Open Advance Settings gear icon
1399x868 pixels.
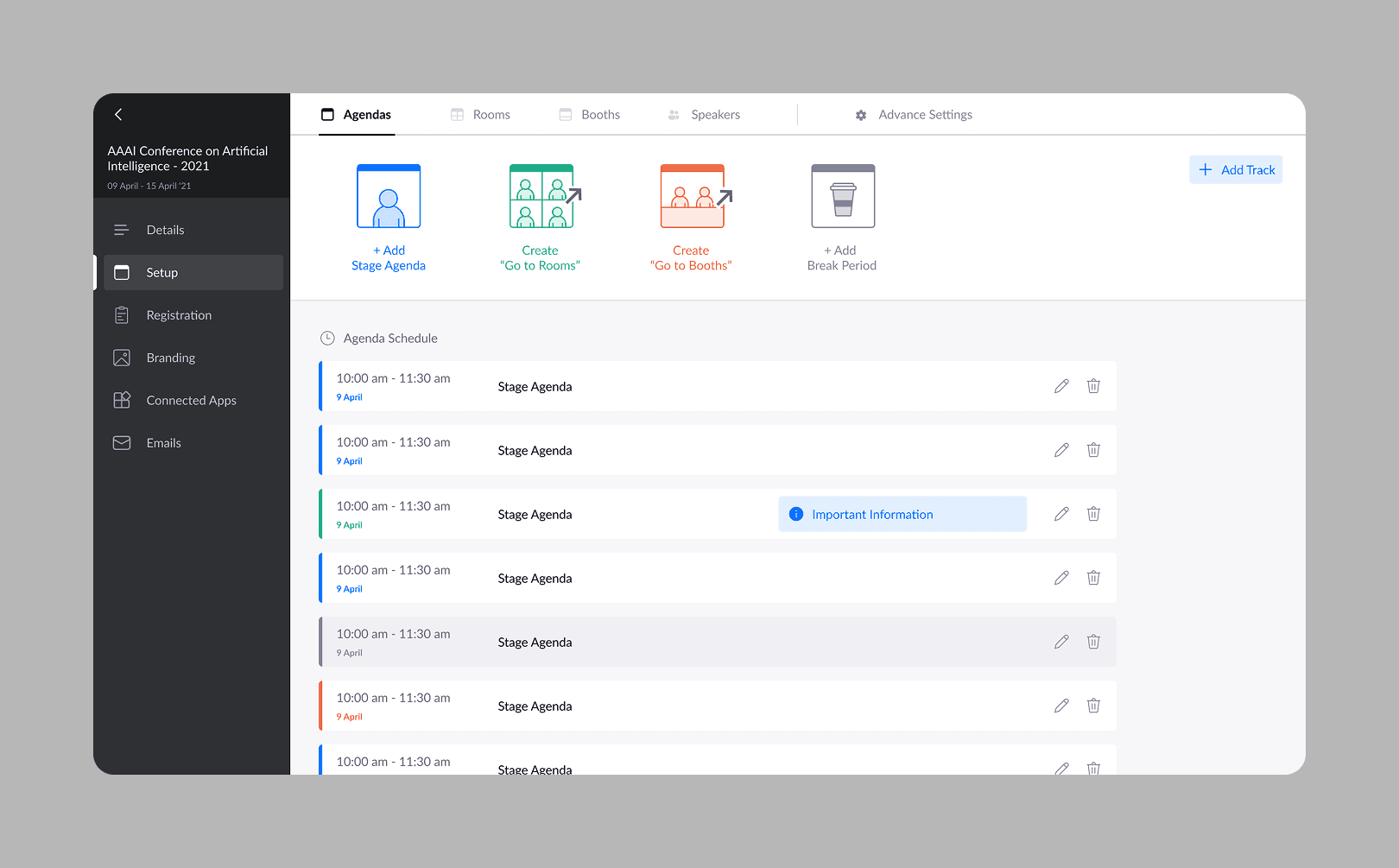[860, 114]
